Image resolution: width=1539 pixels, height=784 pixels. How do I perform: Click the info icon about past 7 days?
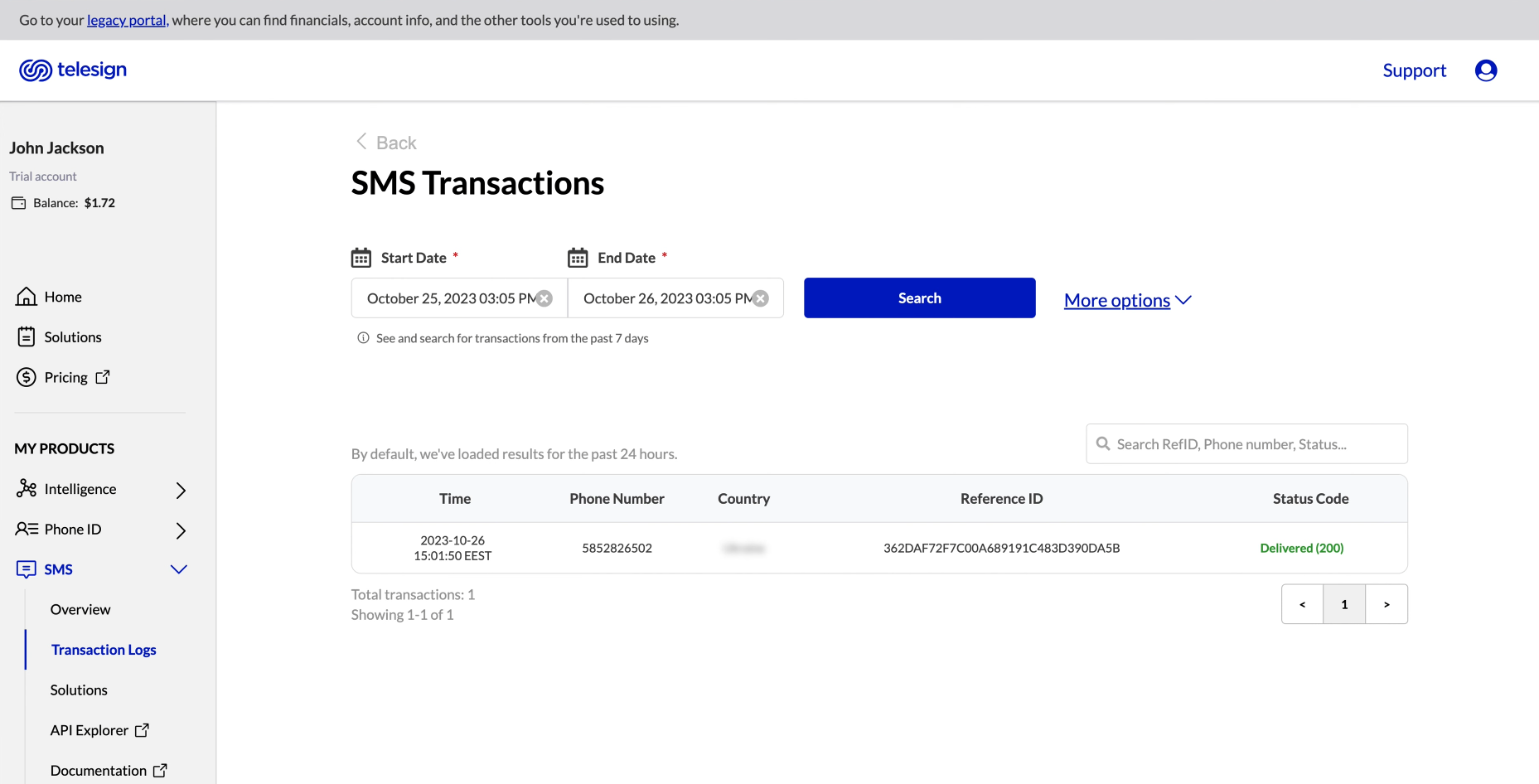click(362, 338)
